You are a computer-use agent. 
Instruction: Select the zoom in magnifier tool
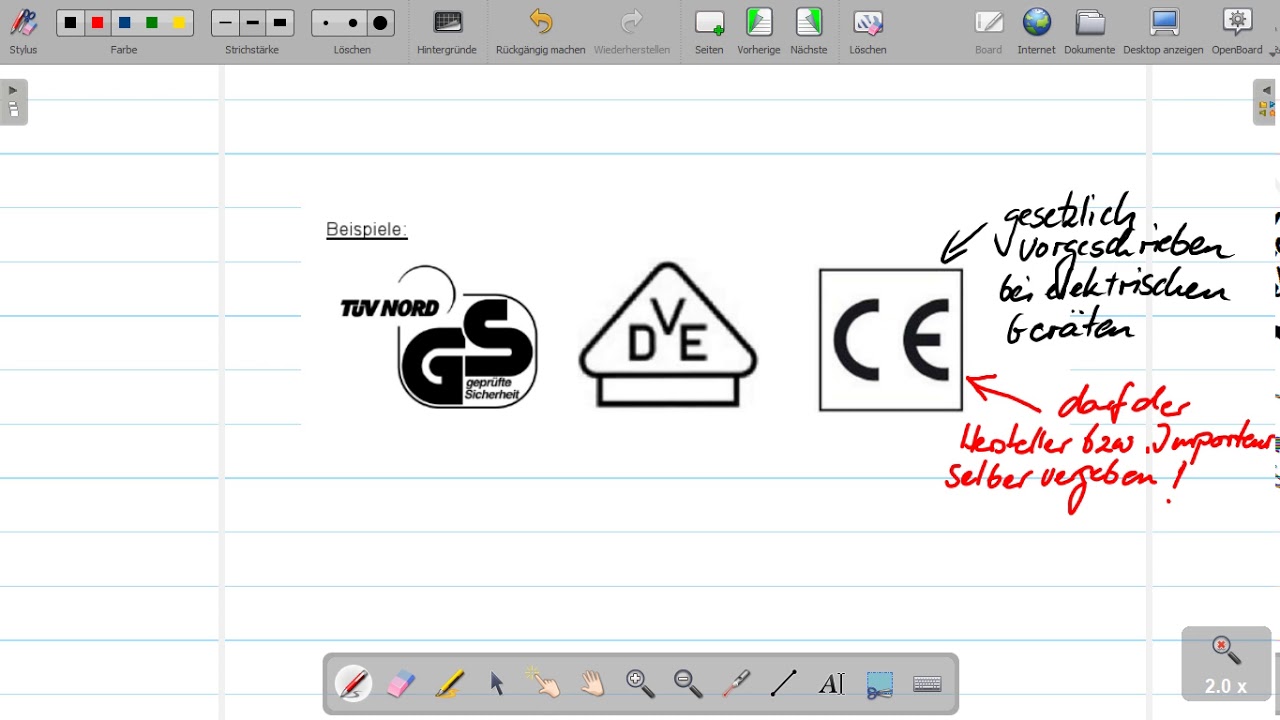[x=640, y=684]
